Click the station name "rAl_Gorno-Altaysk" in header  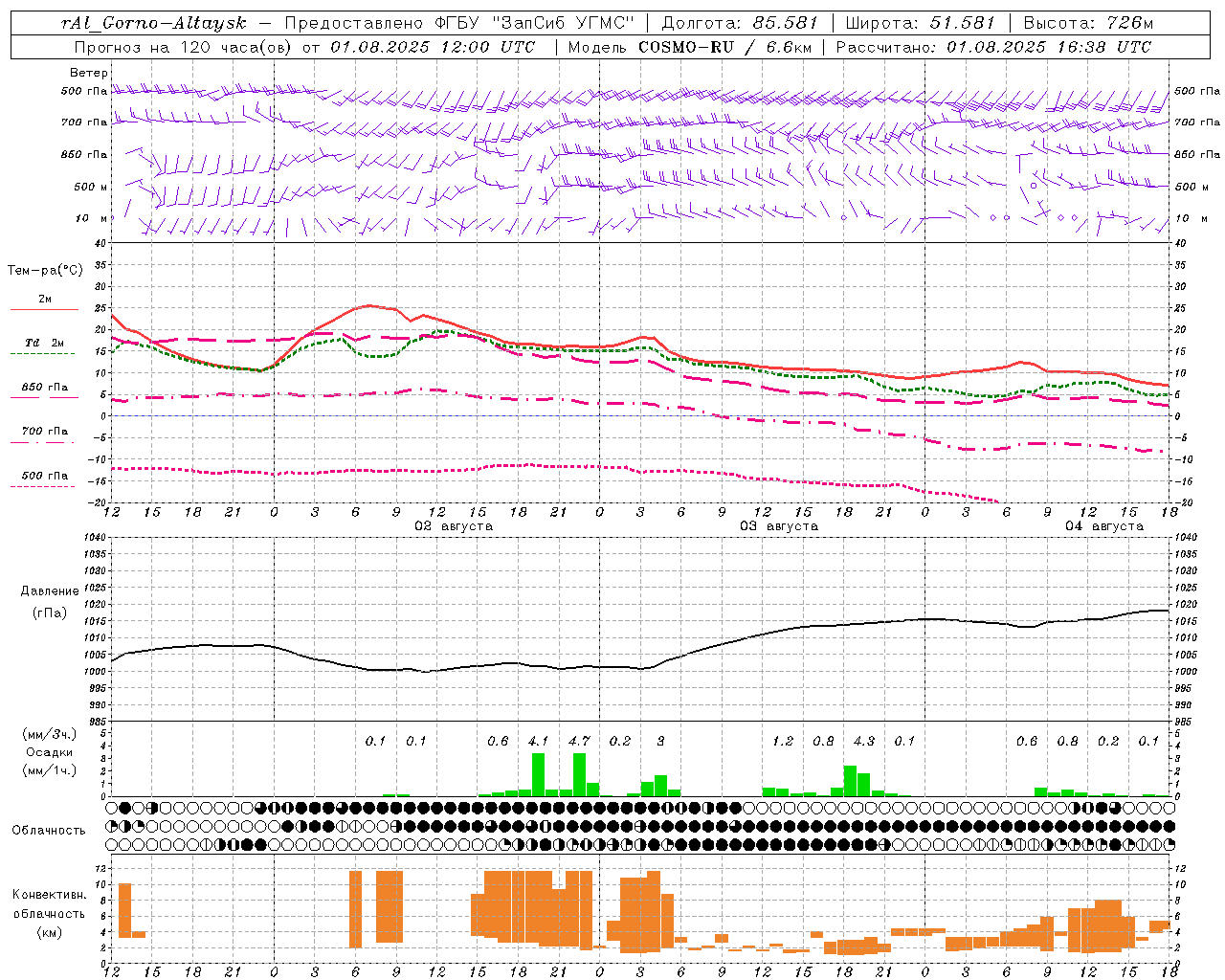(154, 23)
